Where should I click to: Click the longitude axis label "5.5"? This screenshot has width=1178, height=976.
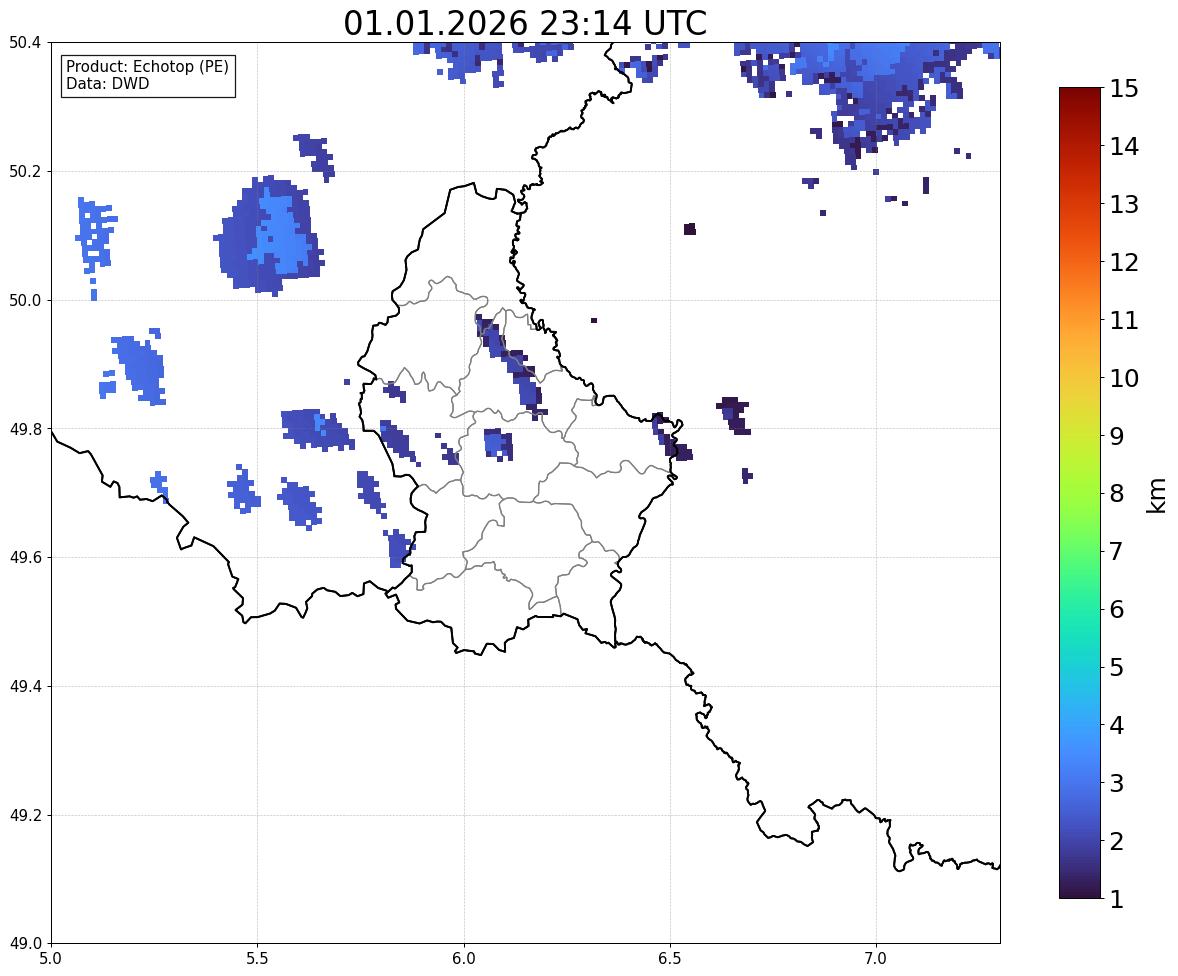[x=258, y=959]
